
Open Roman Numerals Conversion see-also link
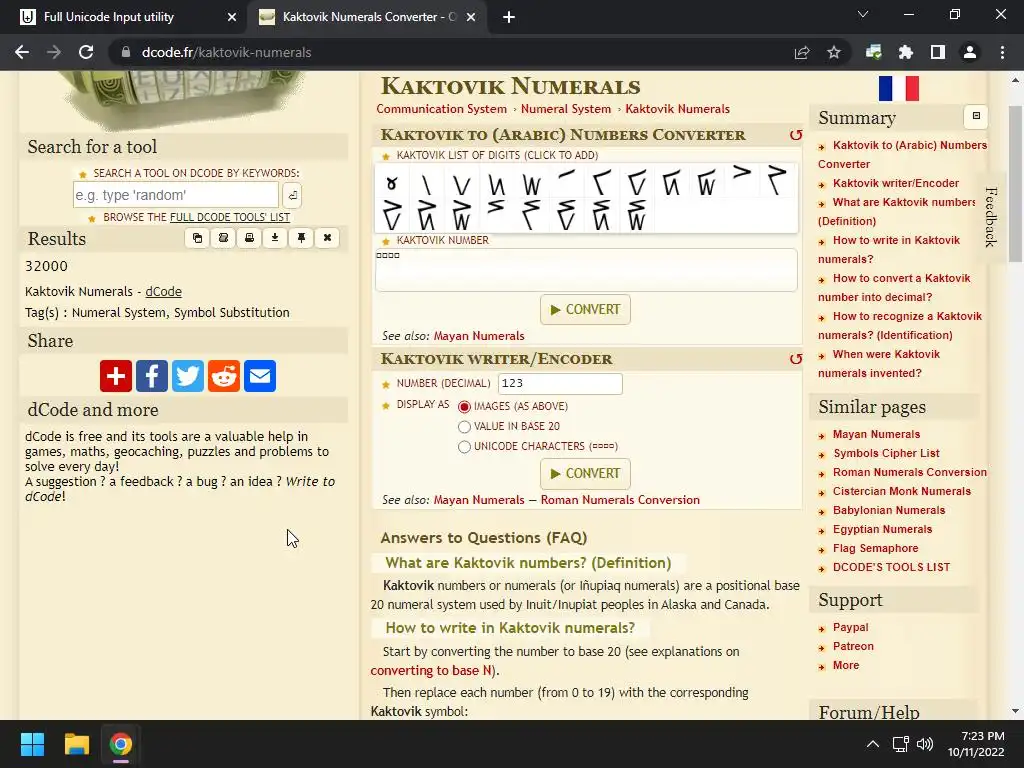[x=620, y=500]
